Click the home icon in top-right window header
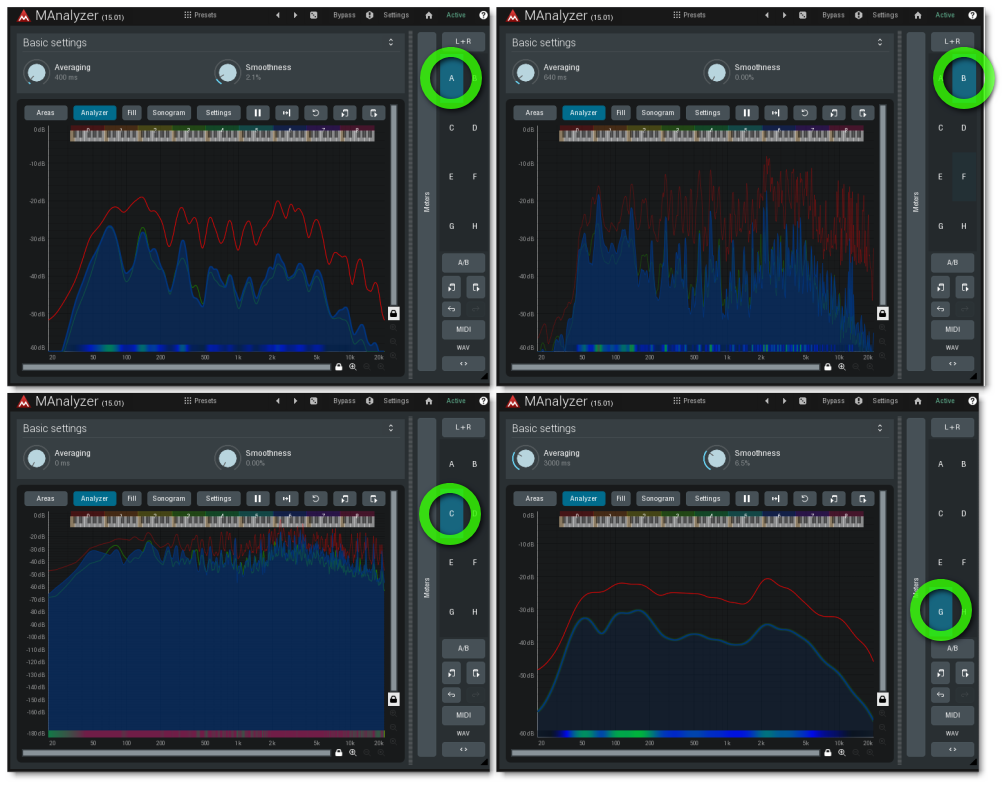Screen dimensions: 1002x787 point(918,15)
